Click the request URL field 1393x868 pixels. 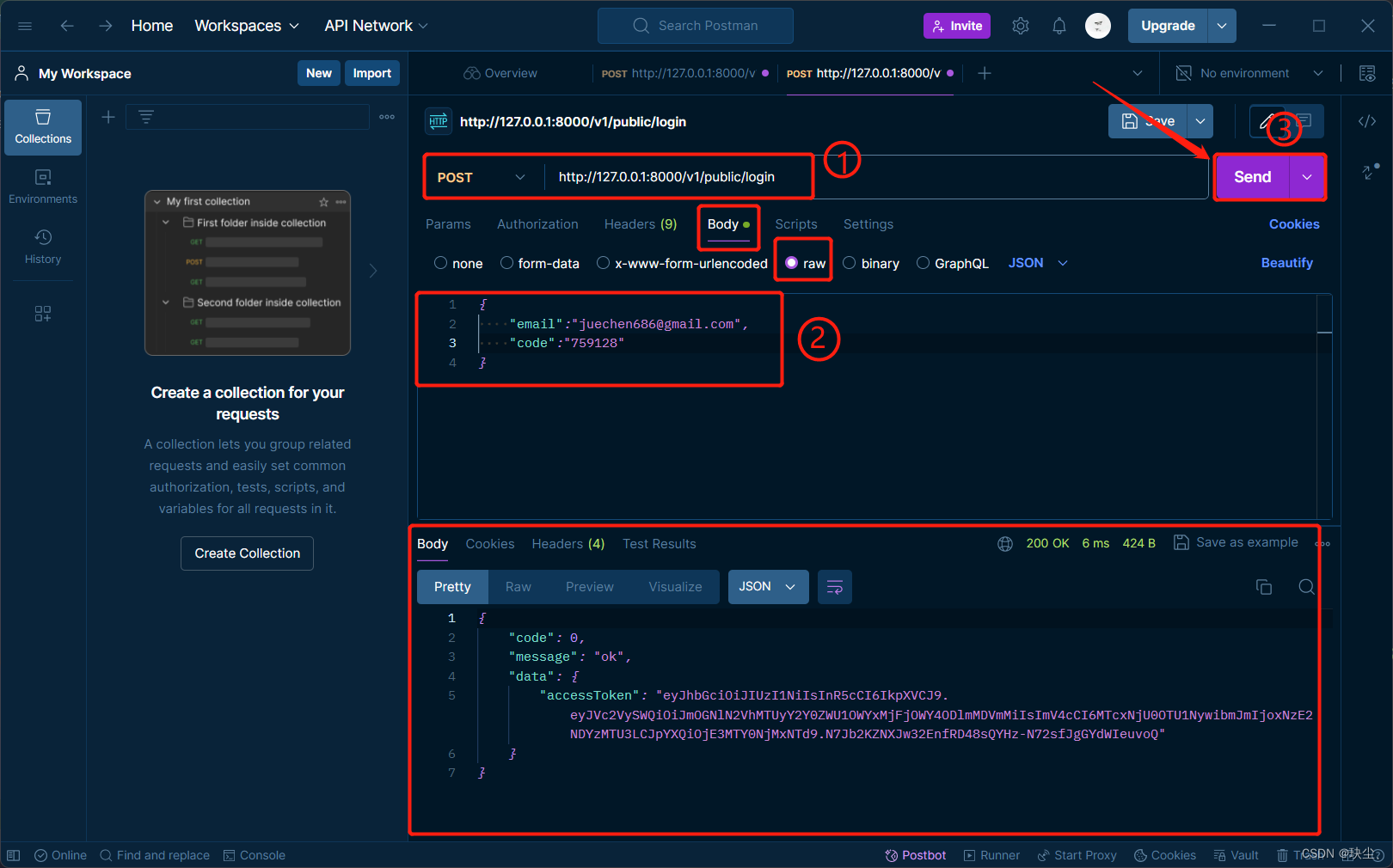pos(875,177)
